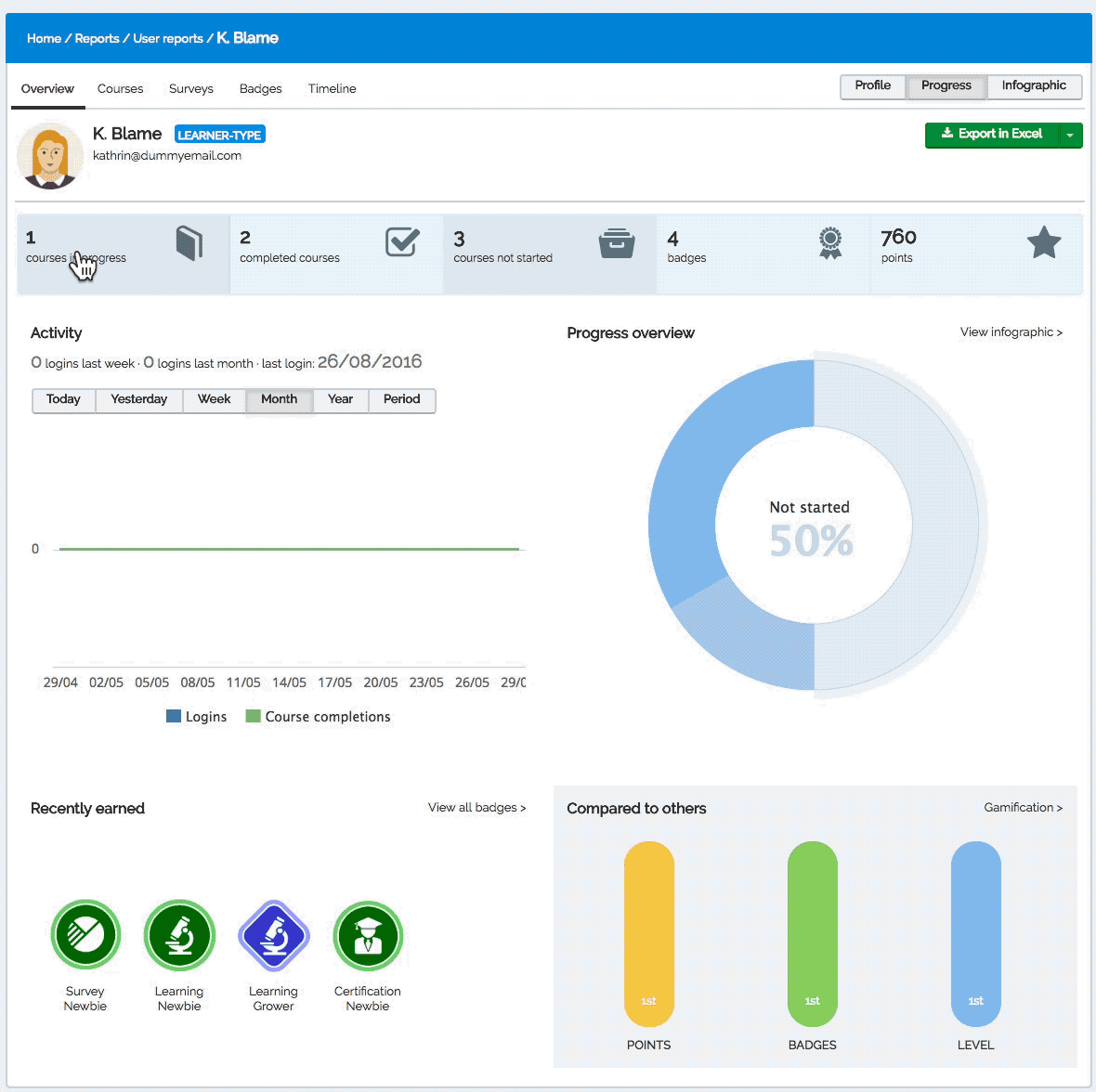Image resolution: width=1096 pixels, height=1092 pixels.
Task: Set activity range to Week
Action: [x=214, y=400]
